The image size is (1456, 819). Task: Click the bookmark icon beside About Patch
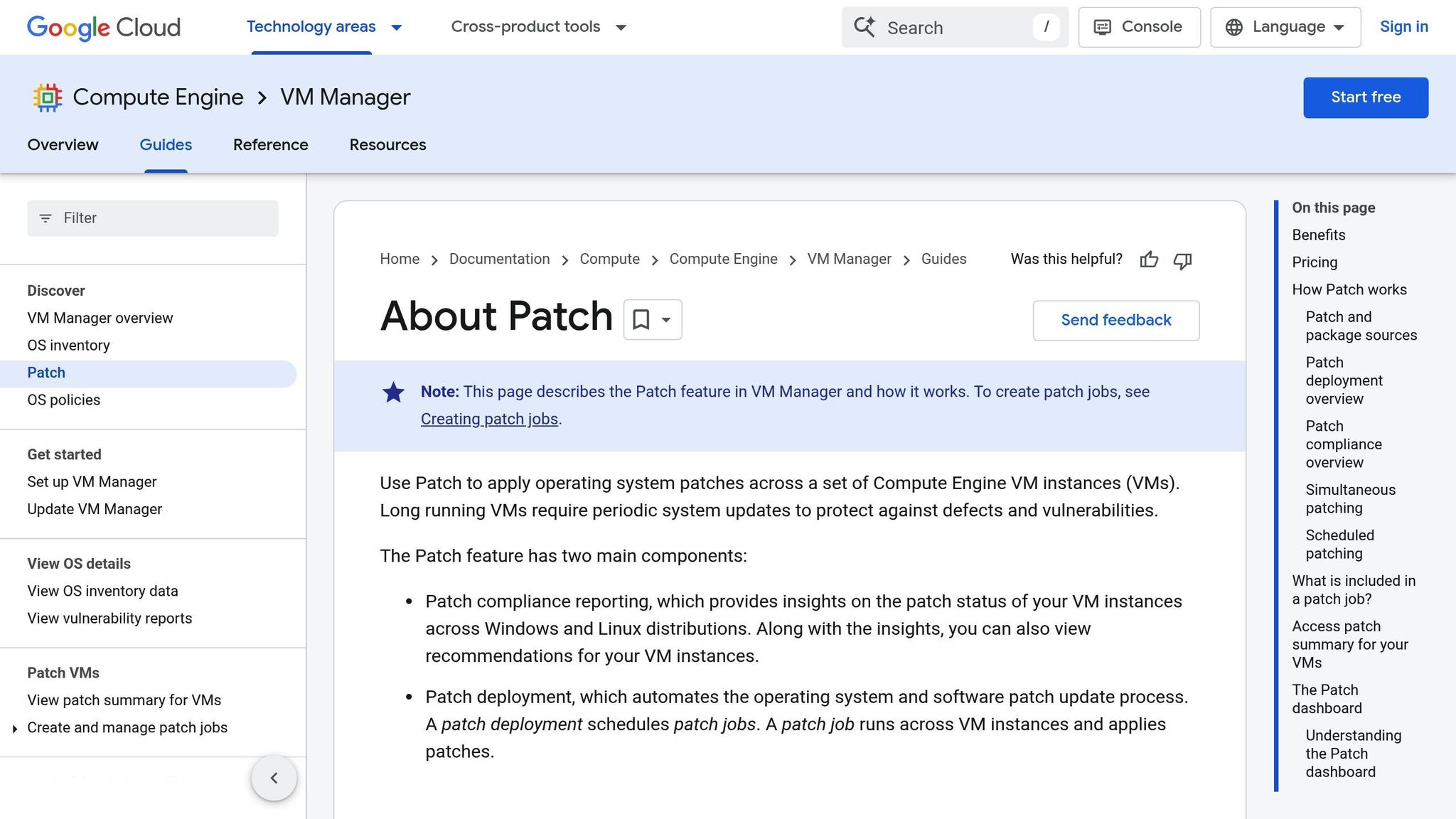pos(642,320)
